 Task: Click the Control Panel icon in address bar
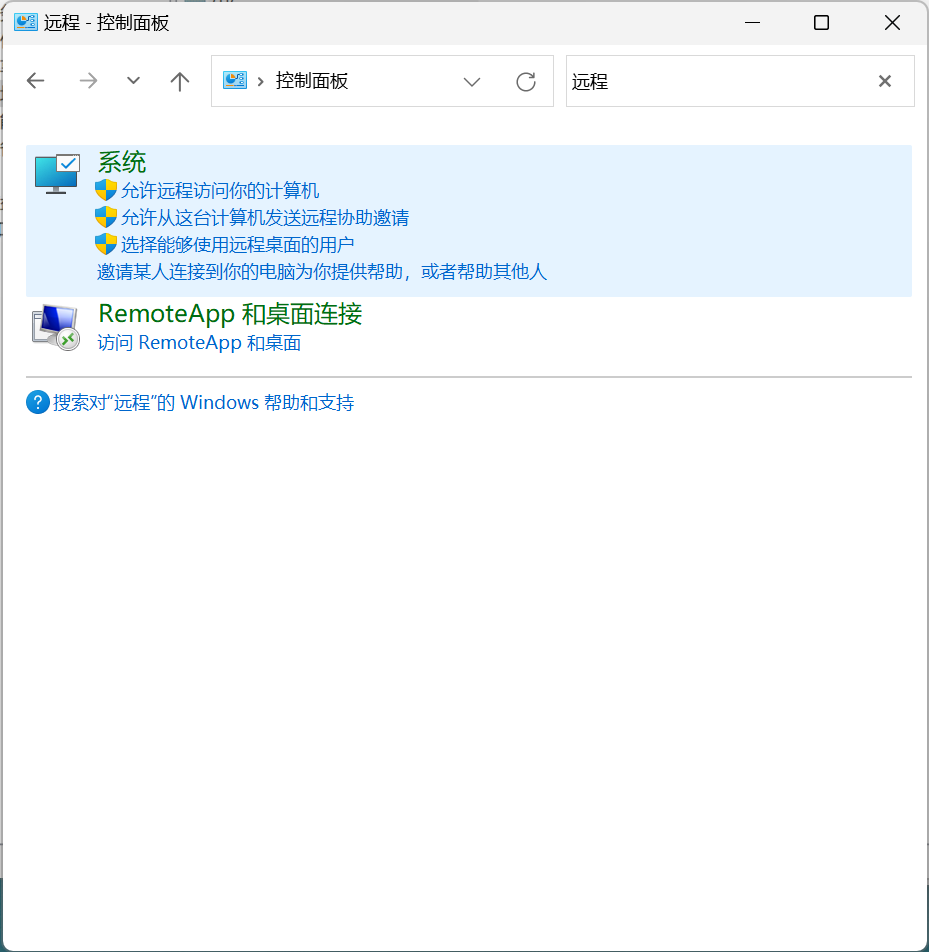pos(235,80)
